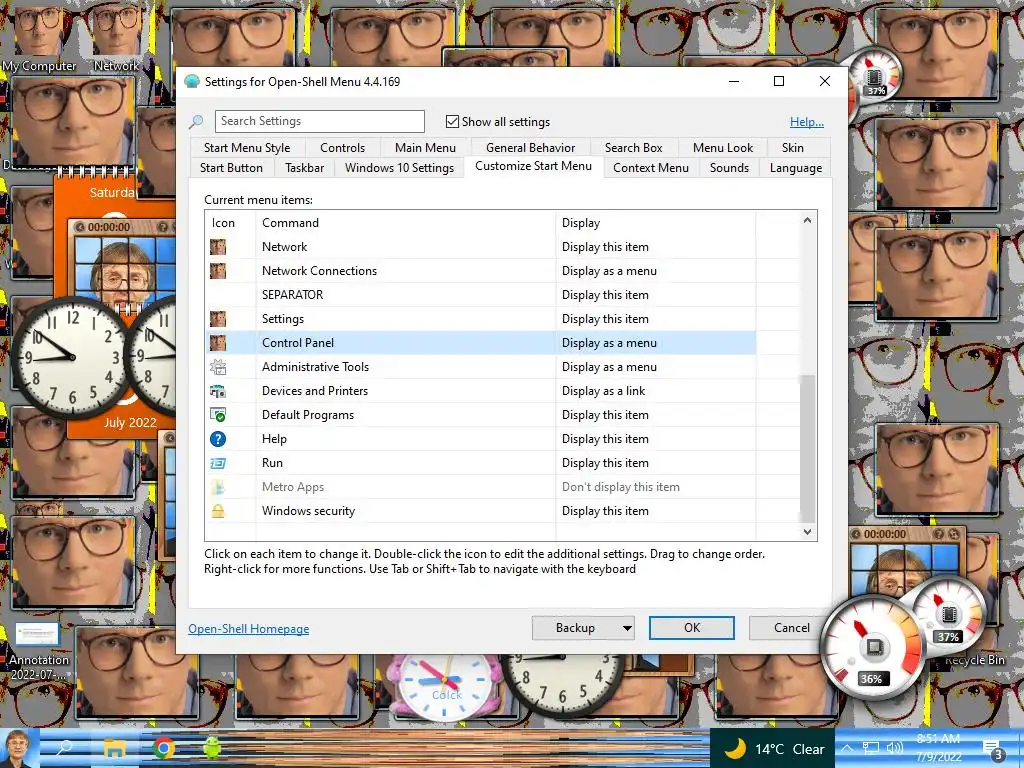Change Display value for Control Panel
Image resolution: width=1024 pixels, height=768 pixels.
(609, 343)
